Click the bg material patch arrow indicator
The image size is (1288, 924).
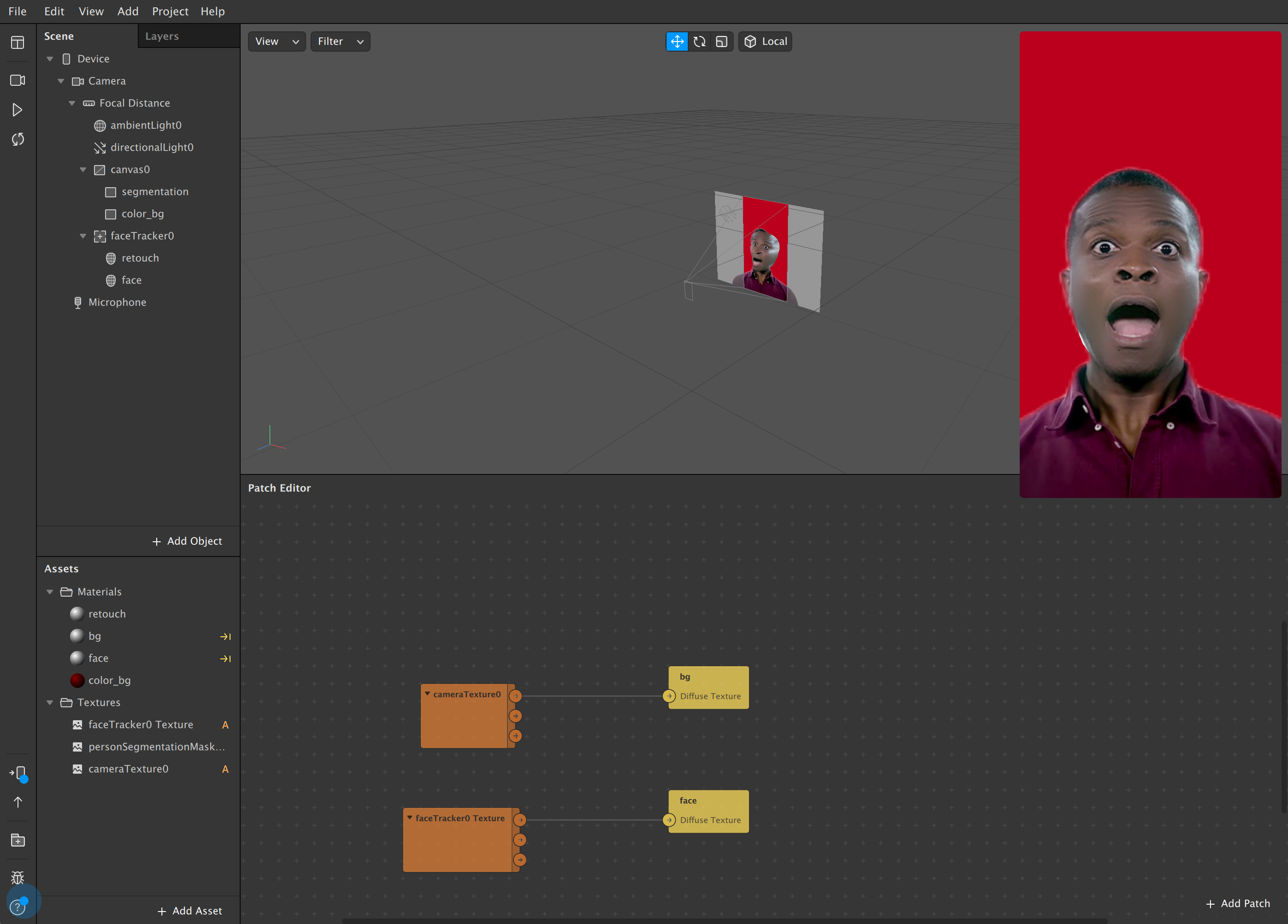pyautogui.click(x=225, y=637)
